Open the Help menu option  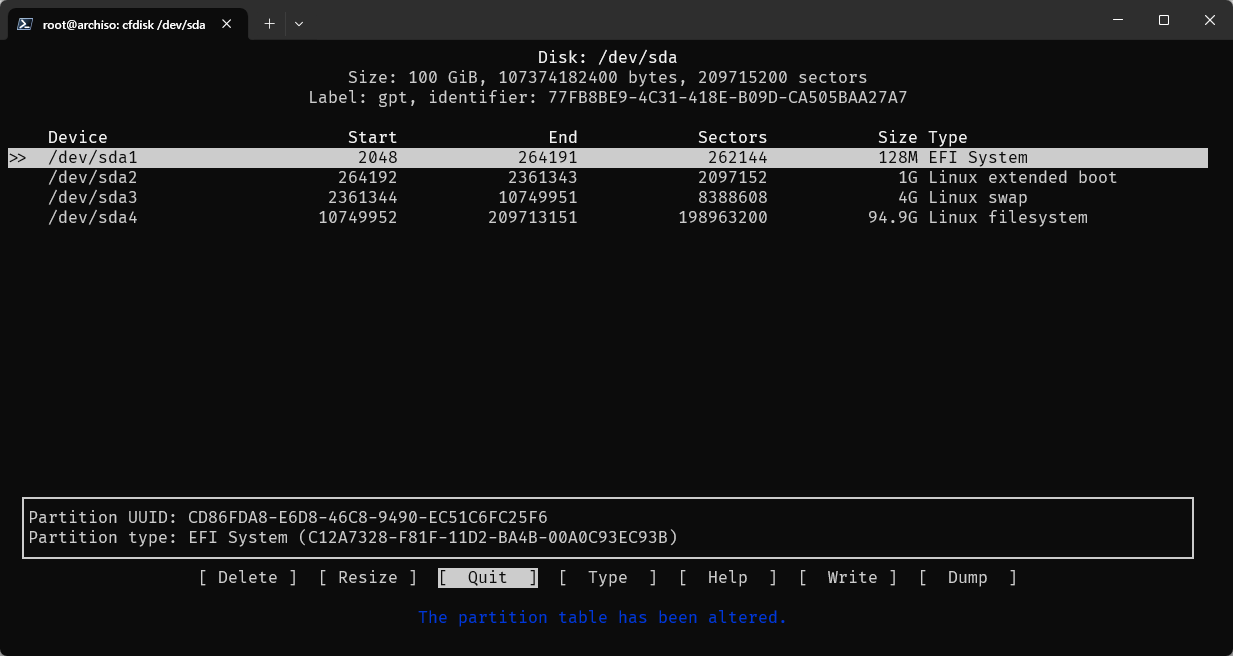(727, 578)
